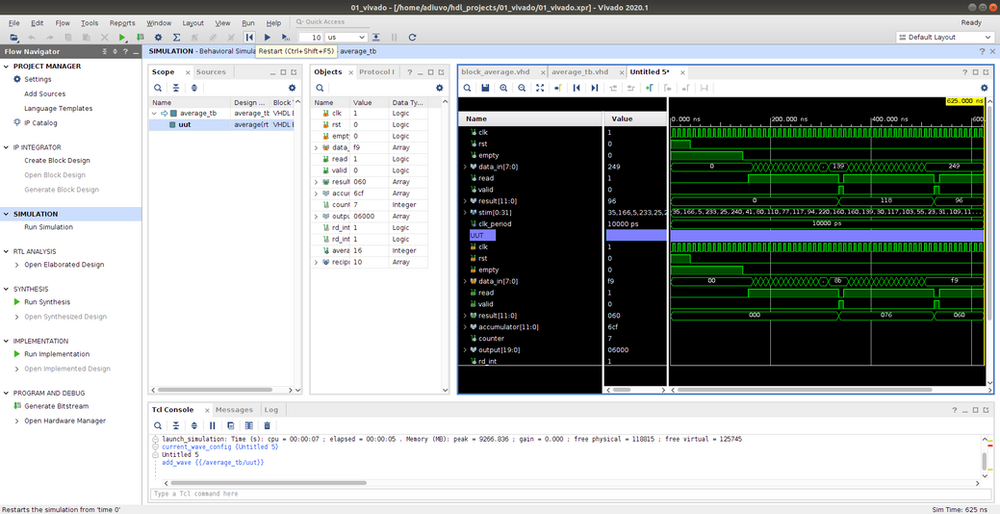Click the Relaunch Simulation icon in toolbar
Image resolution: width=1000 pixels, height=514 pixels.
pyautogui.click(x=412, y=37)
